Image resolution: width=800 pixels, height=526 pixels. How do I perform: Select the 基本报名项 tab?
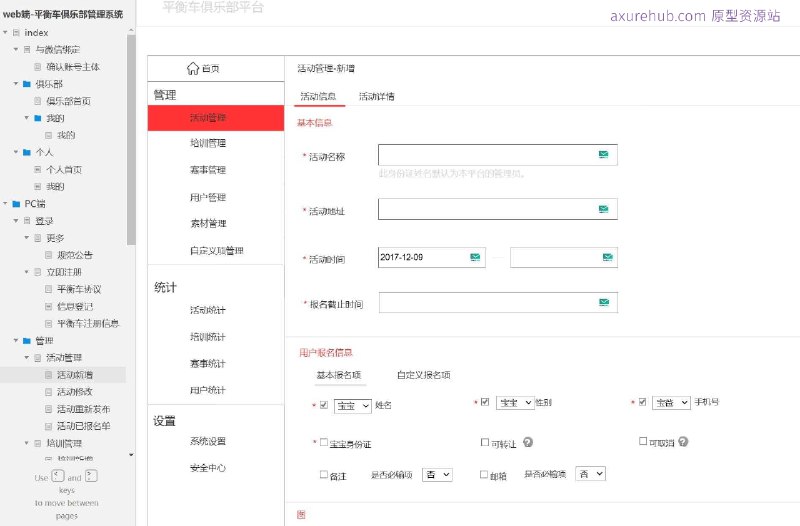[339, 375]
